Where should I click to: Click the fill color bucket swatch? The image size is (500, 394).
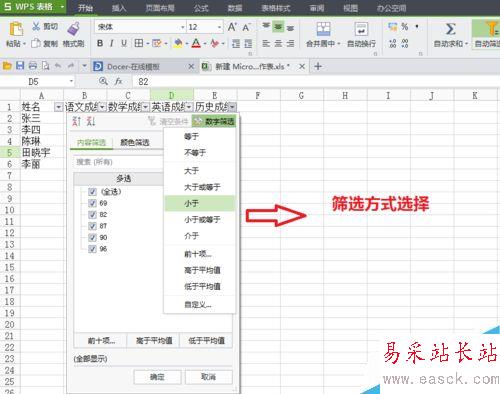click(x=178, y=43)
